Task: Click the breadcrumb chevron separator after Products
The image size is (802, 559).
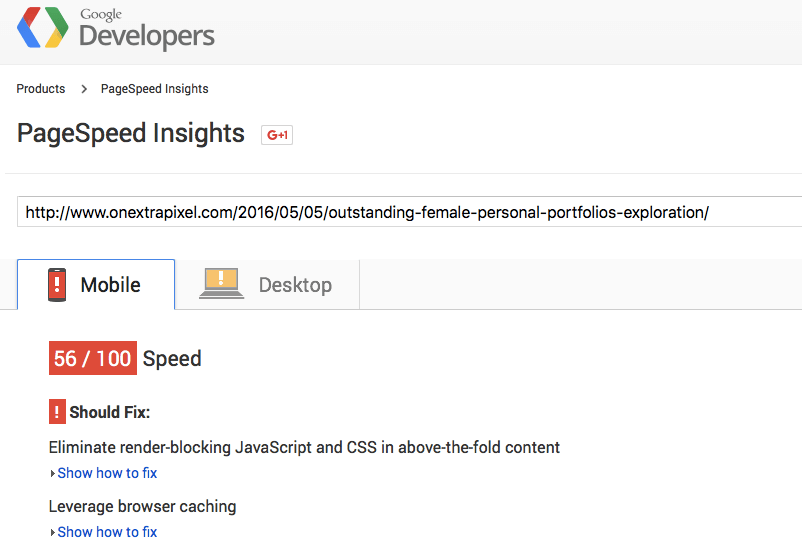Action: [84, 89]
